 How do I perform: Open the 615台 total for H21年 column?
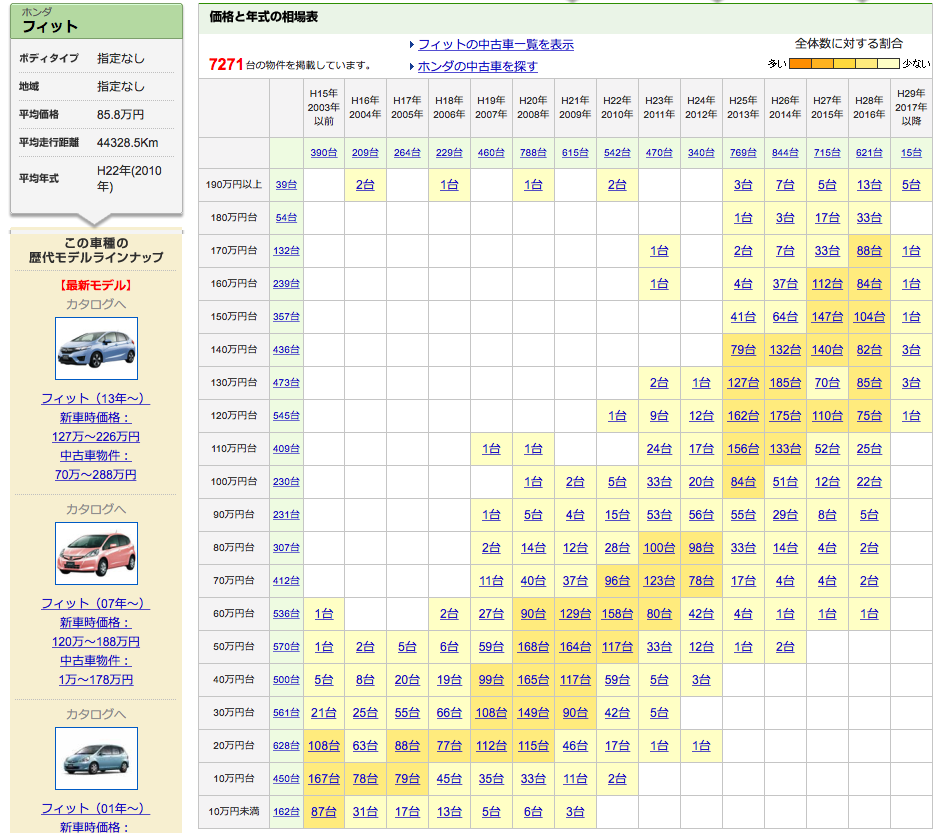tap(575, 153)
